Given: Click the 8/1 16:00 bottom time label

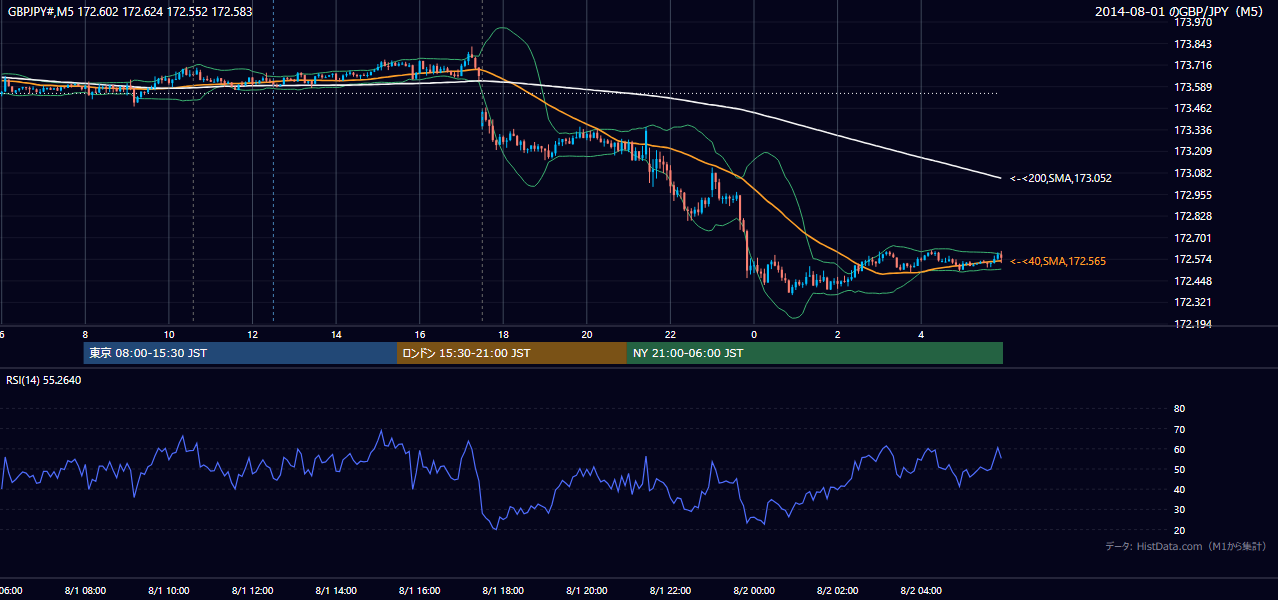Looking at the screenshot, I should click(420, 591).
